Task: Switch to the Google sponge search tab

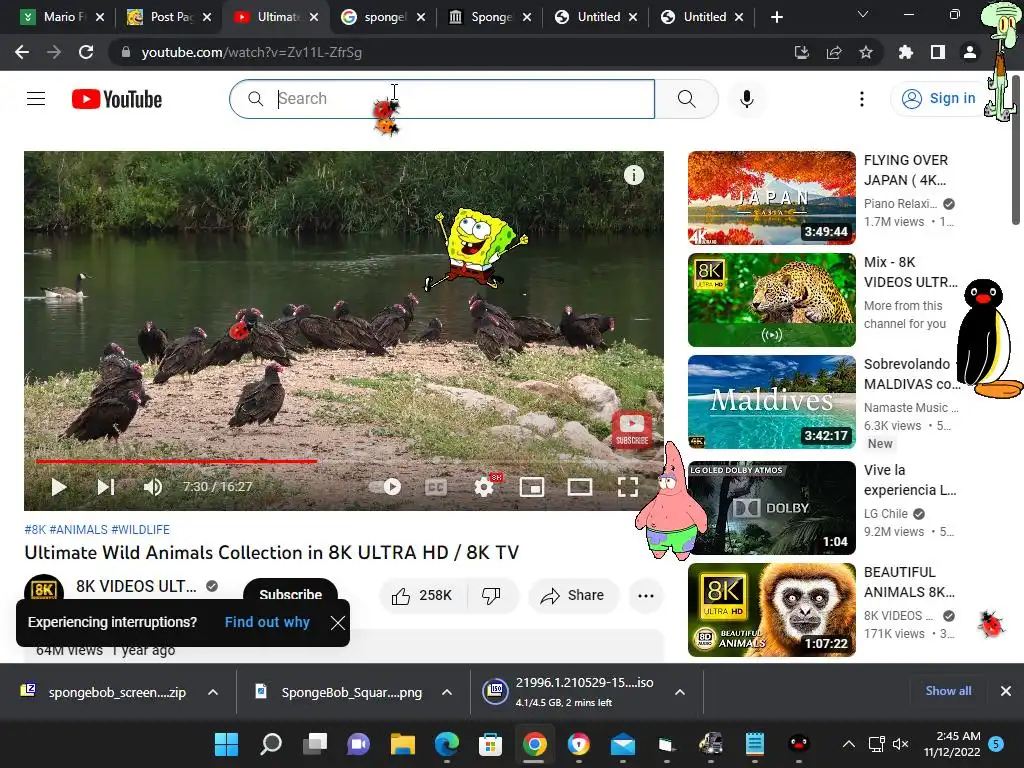Action: (x=384, y=17)
